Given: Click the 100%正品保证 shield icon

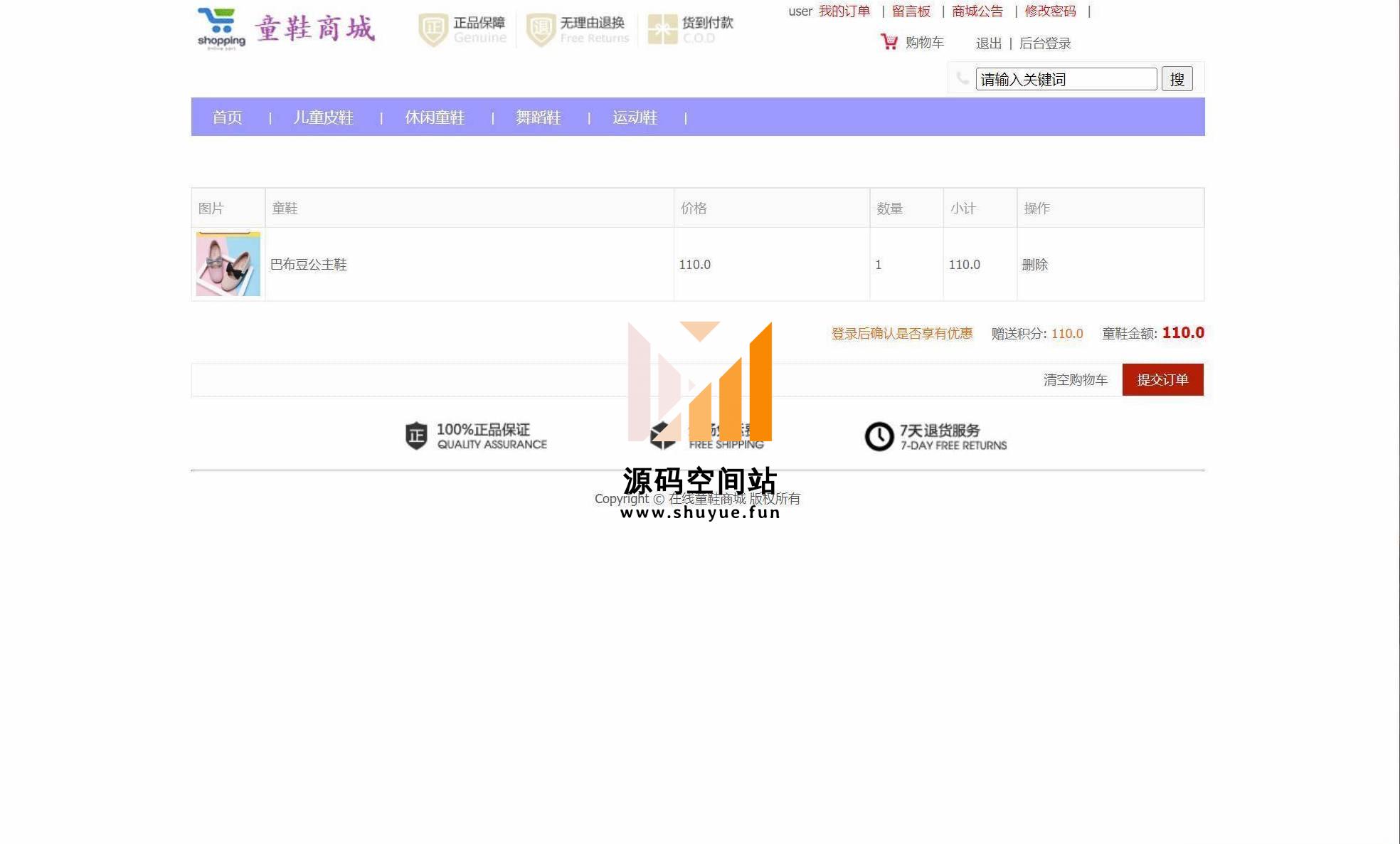Looking at the screenshot, I should (416, 436).
